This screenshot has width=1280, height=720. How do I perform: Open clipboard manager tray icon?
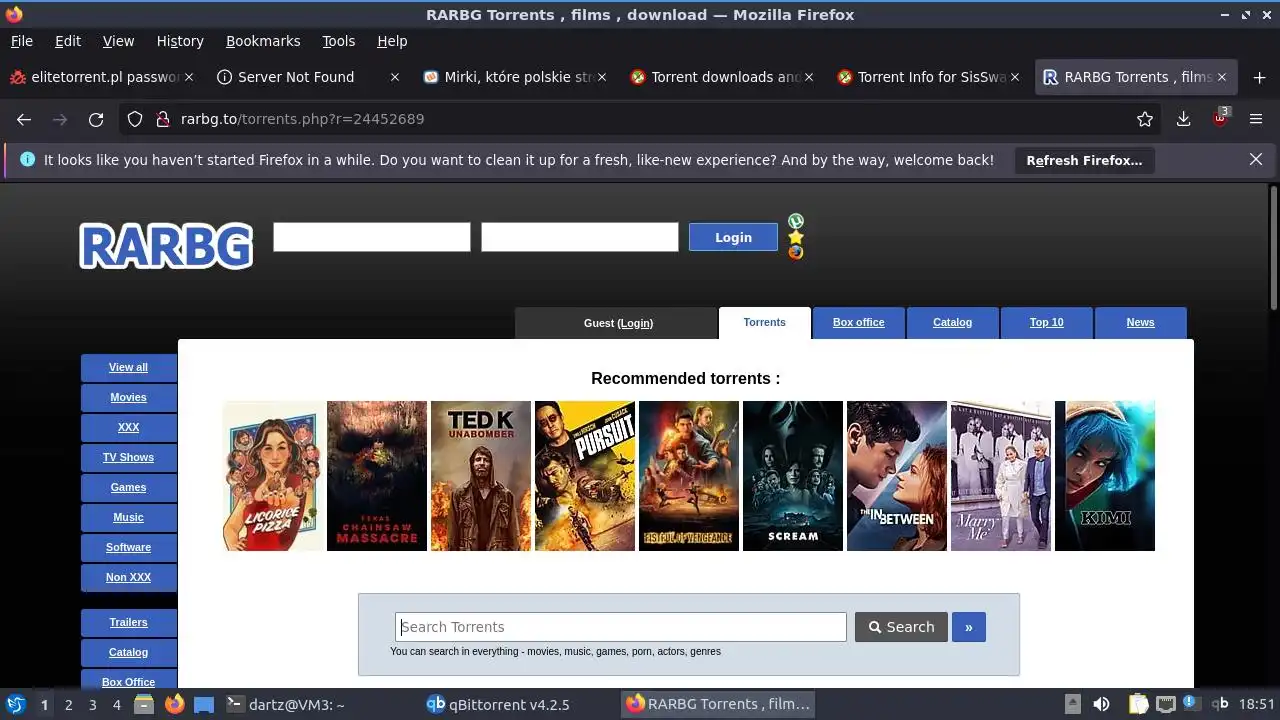1138,704
